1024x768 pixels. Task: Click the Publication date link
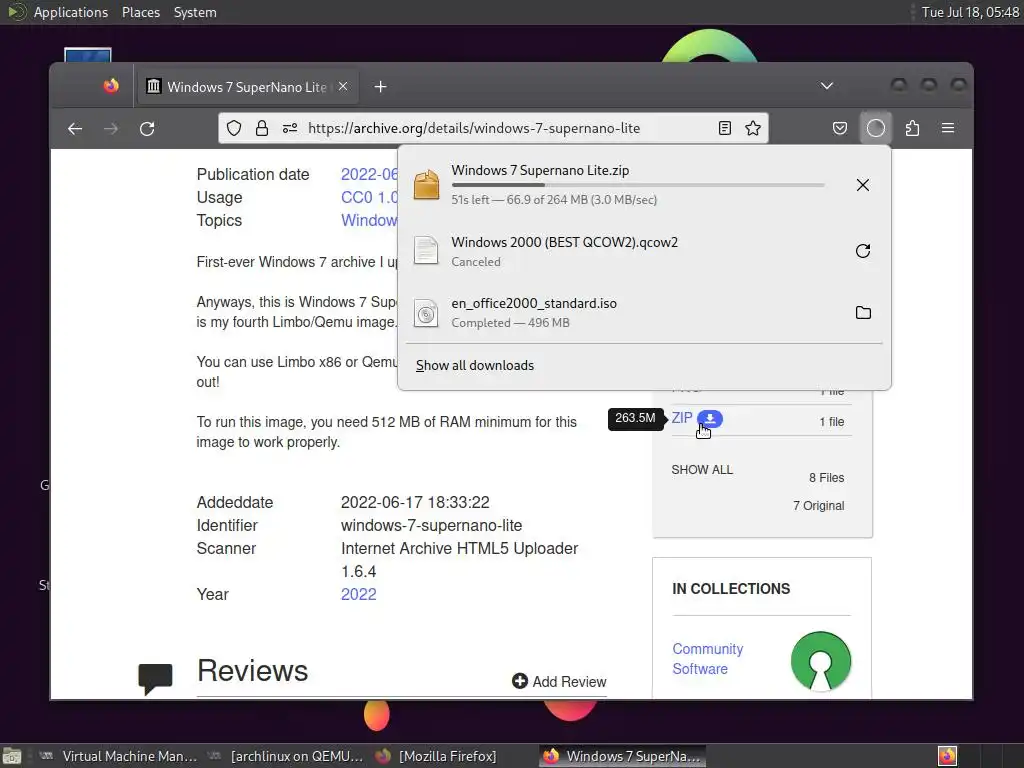tap(369, 174)
